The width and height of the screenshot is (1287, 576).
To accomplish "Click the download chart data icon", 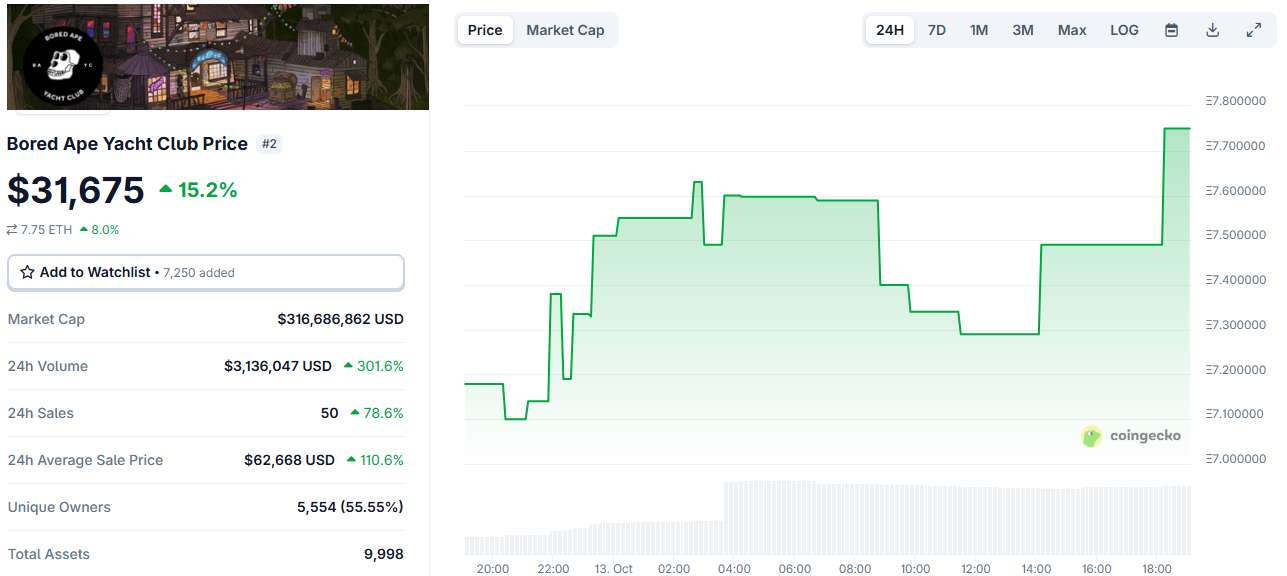I will click(x=1212, y=30).
